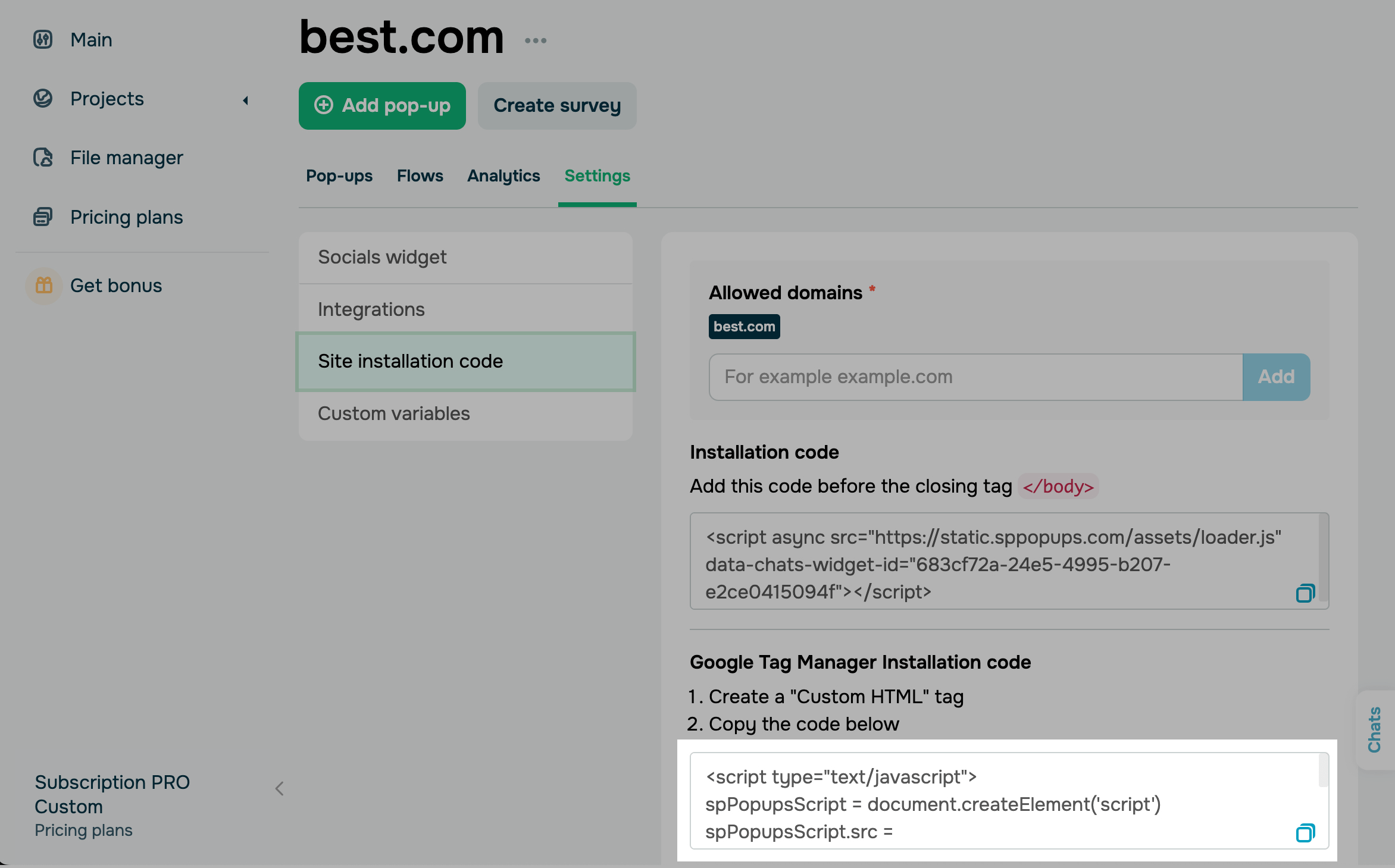The height and width of the screenshot is (868, 1395).
Task: Switch to the Pop-ups tab
Action: click(x=339, y=176)
